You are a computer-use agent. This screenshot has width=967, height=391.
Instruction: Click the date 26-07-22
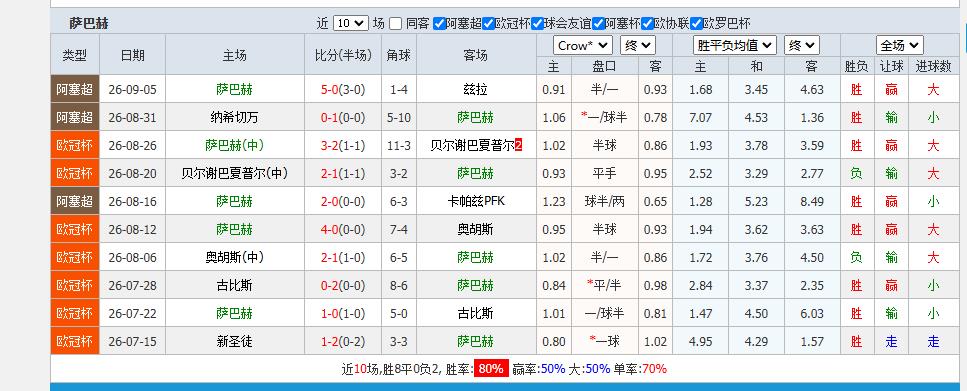(133, 313)
